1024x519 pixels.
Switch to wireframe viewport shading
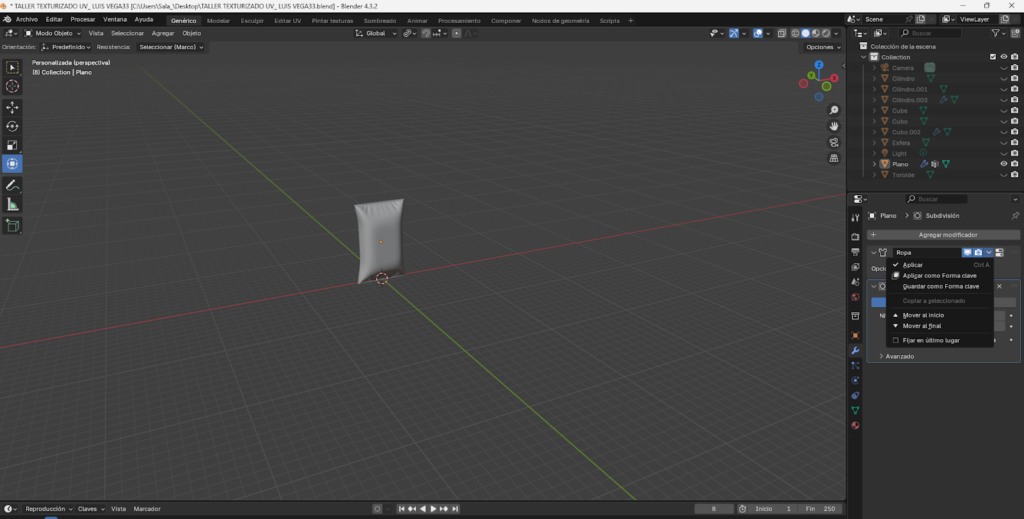795,33
